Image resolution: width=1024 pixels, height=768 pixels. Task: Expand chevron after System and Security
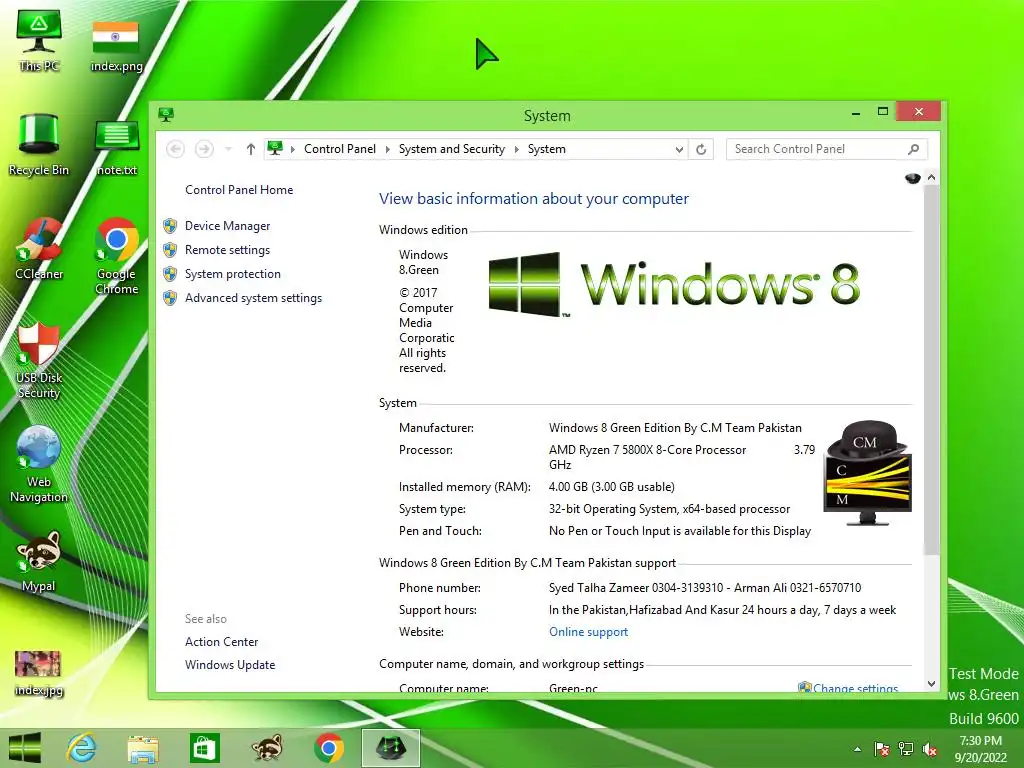pos(517,149)
